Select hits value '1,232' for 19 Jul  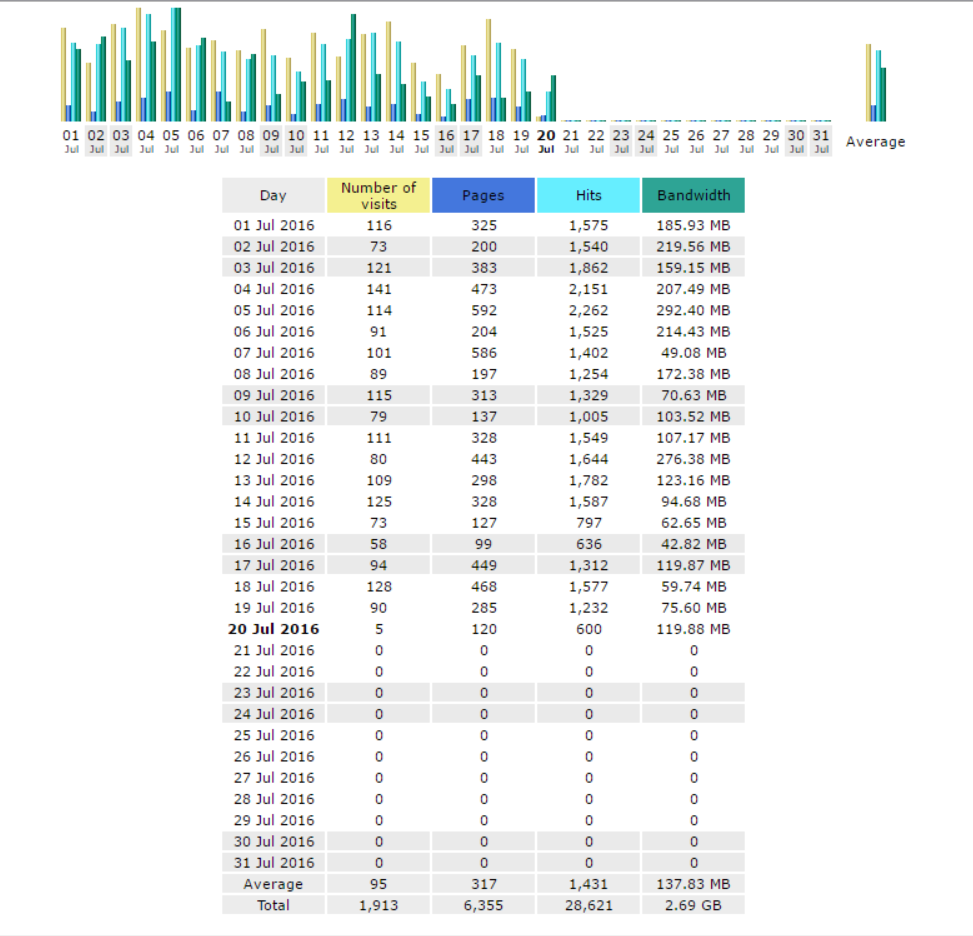pos(588,608)
